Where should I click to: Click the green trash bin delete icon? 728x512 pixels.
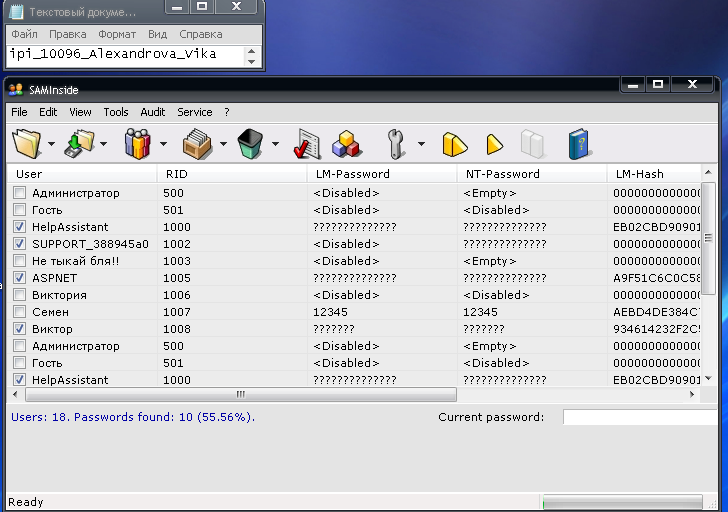250,144
